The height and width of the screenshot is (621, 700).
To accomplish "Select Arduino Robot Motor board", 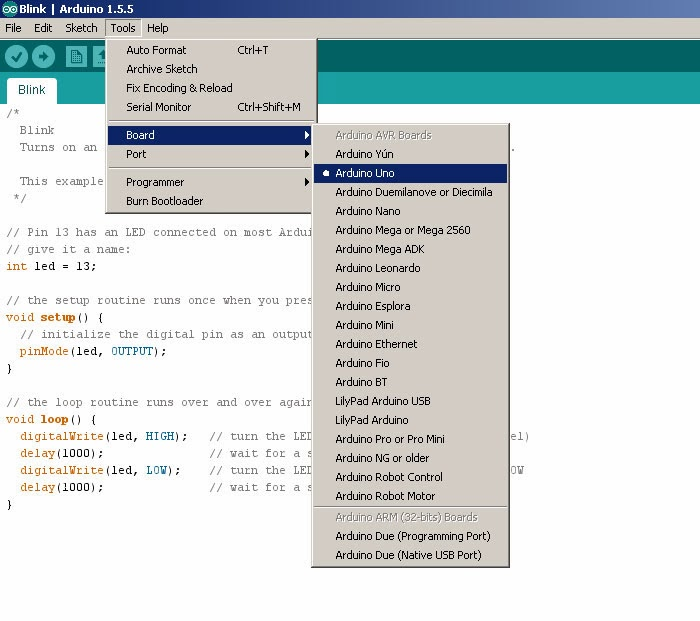I will pyautogui.click(x=410, y=496).
